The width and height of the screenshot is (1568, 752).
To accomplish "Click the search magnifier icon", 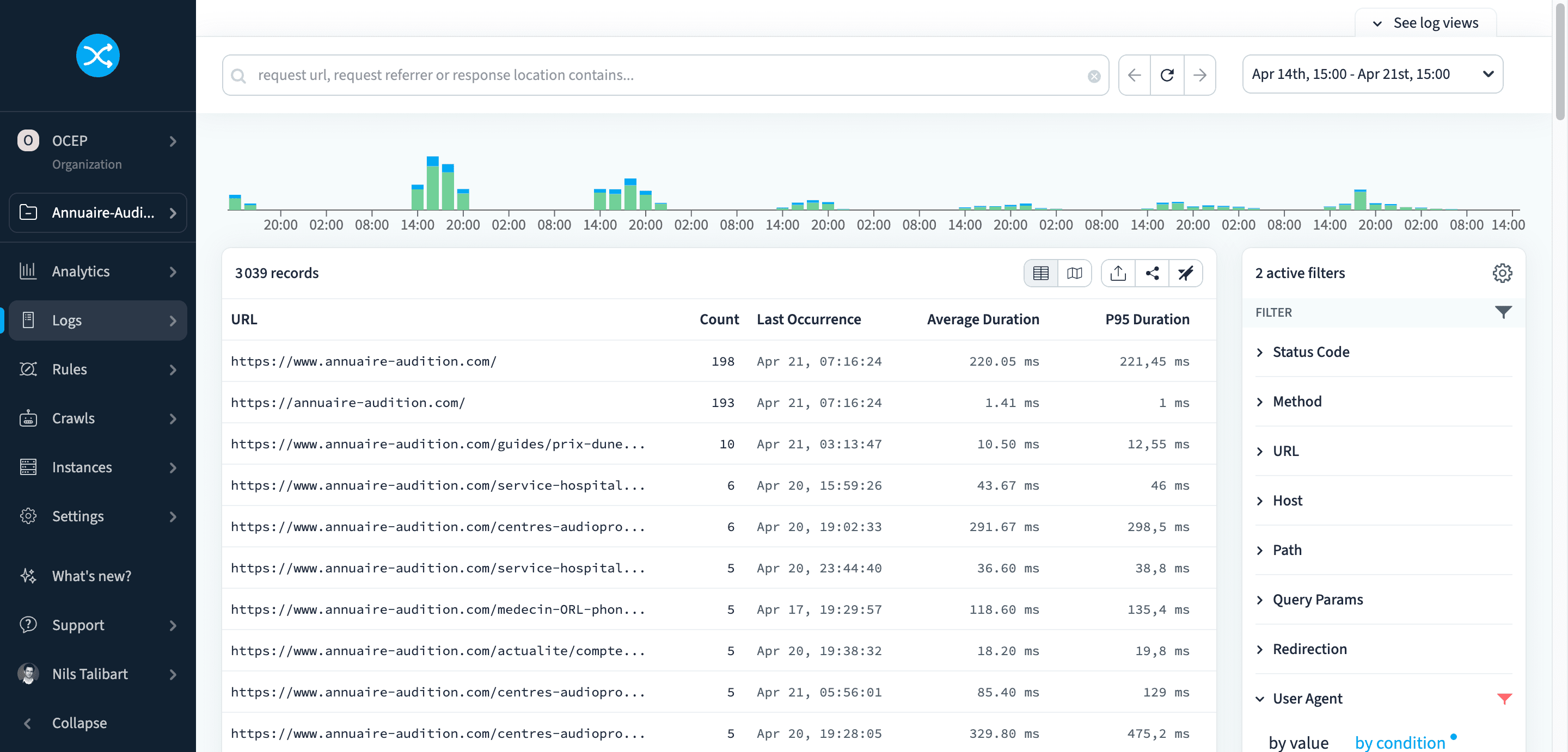I will (x=238, y=76).
